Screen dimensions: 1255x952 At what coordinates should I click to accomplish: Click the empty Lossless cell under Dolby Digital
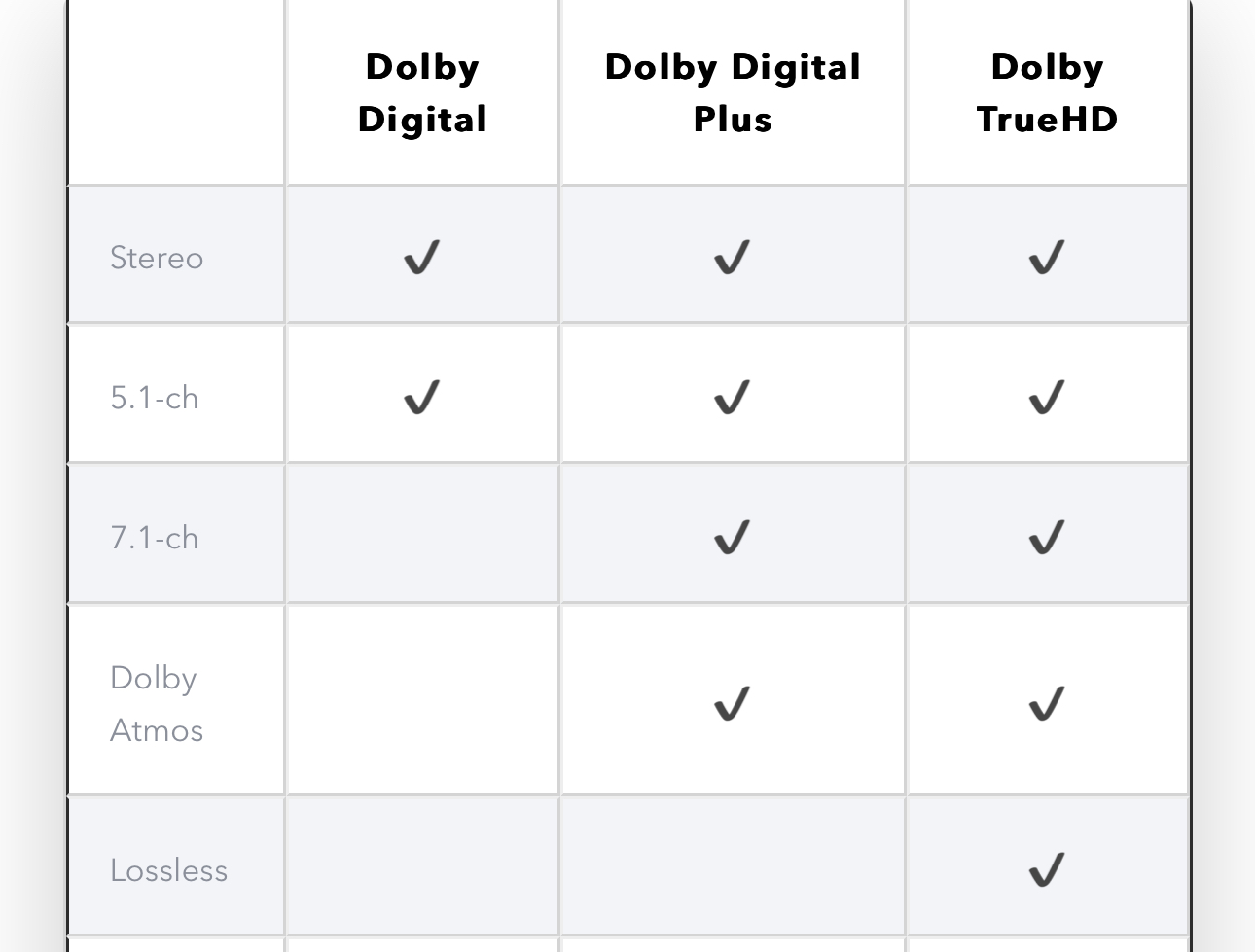click(422, 865)
